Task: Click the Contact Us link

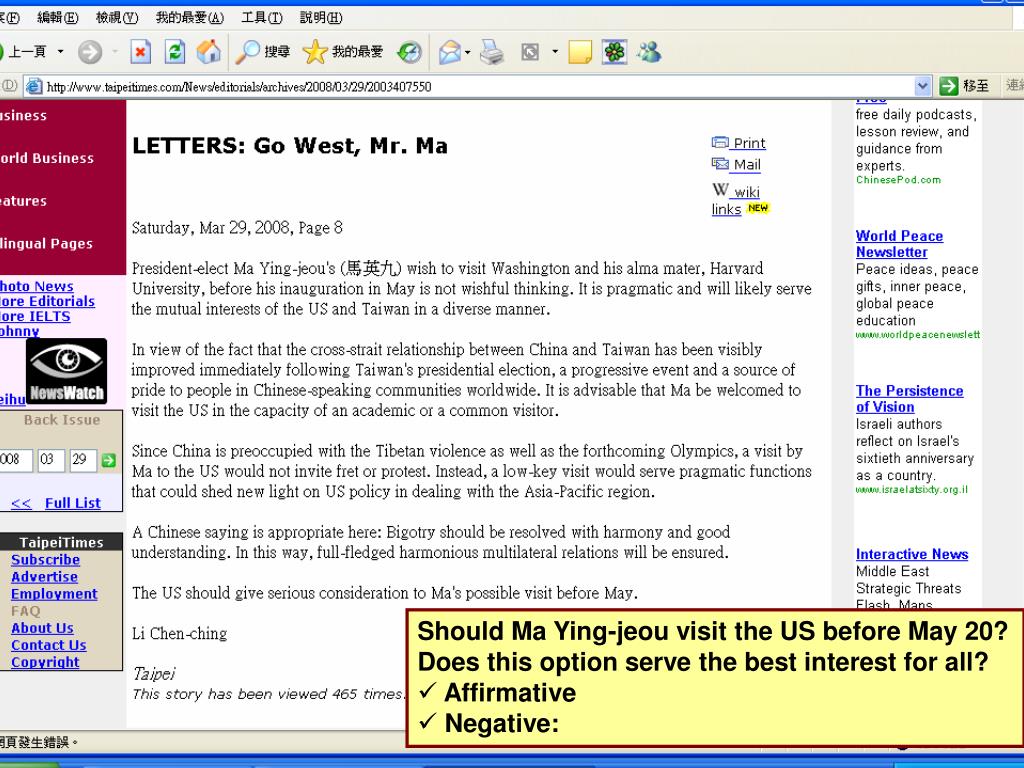Action: [48, 645]
